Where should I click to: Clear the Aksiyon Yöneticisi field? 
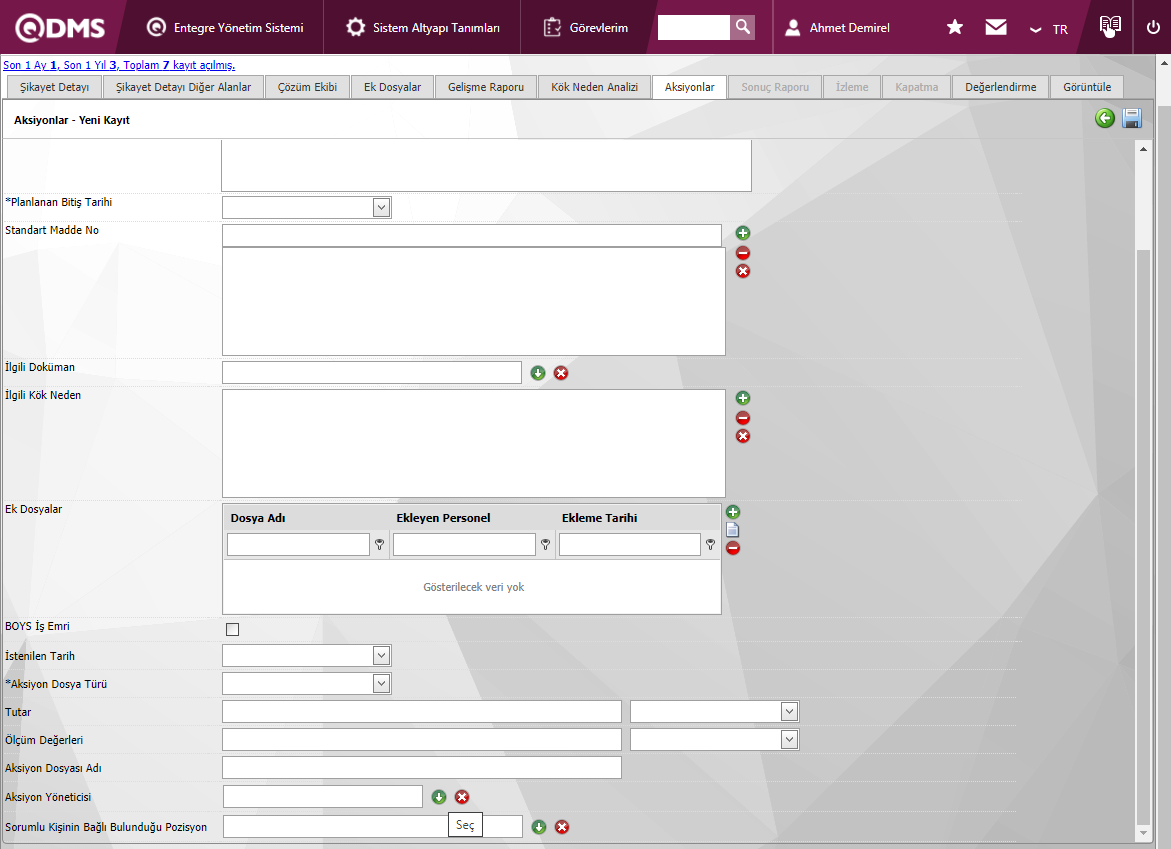pyautogui.click(x=462, y=797)
